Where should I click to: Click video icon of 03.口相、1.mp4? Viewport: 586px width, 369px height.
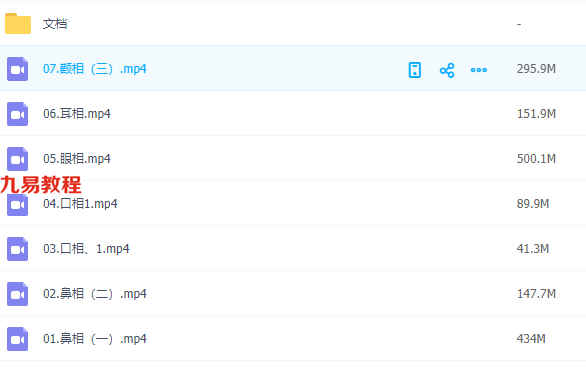point(18,249)
